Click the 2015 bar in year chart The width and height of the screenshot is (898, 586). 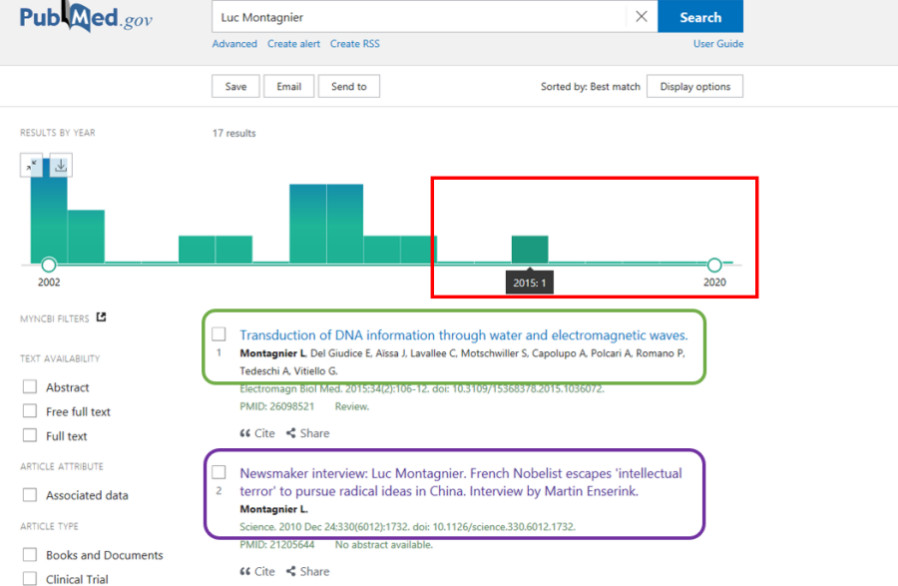pyautogui.click(x=529, y=249)
